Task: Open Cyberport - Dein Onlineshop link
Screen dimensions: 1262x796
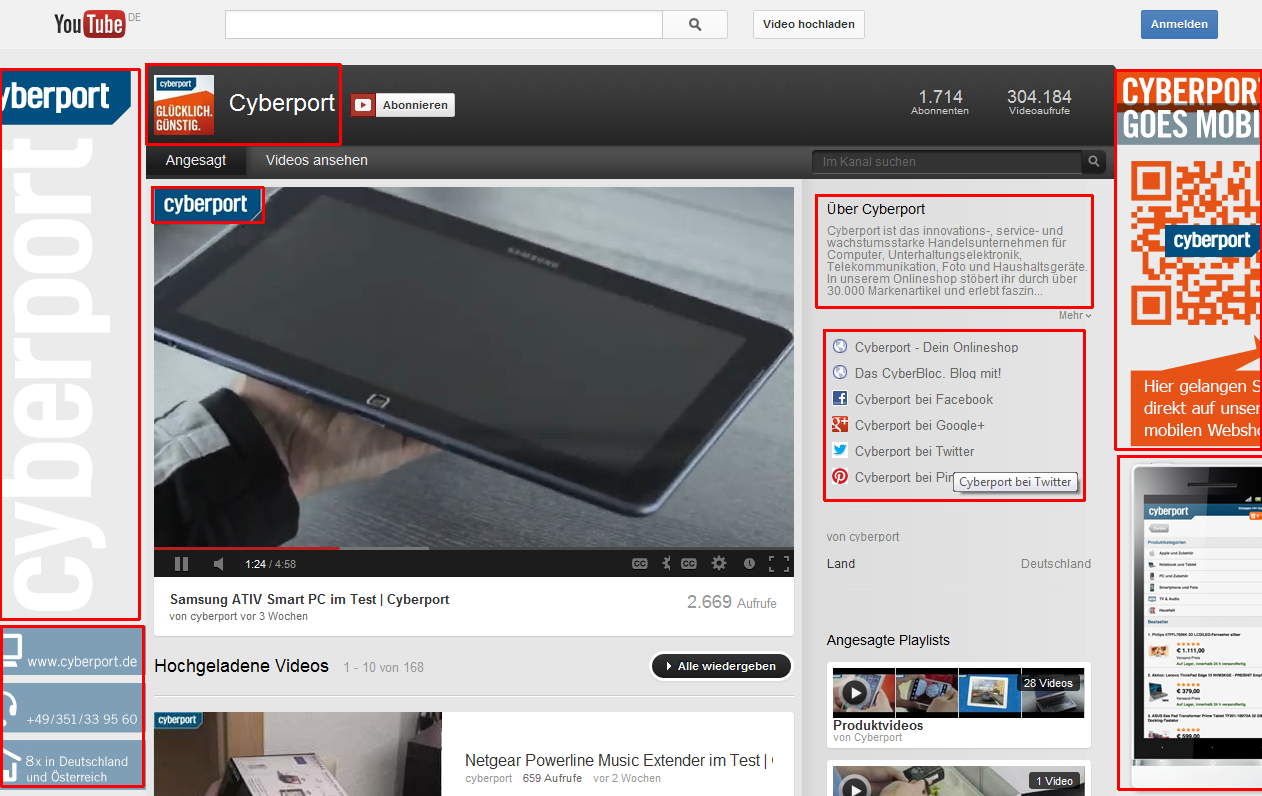Action: coord(936,347)
